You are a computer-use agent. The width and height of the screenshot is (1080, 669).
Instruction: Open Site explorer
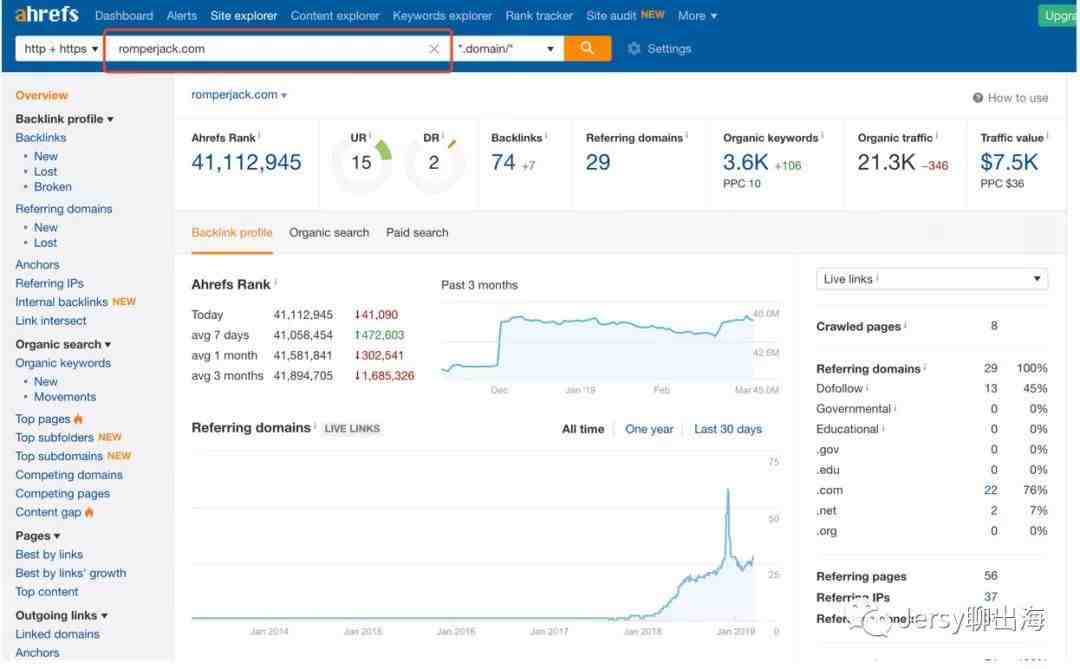pos(244,15)
